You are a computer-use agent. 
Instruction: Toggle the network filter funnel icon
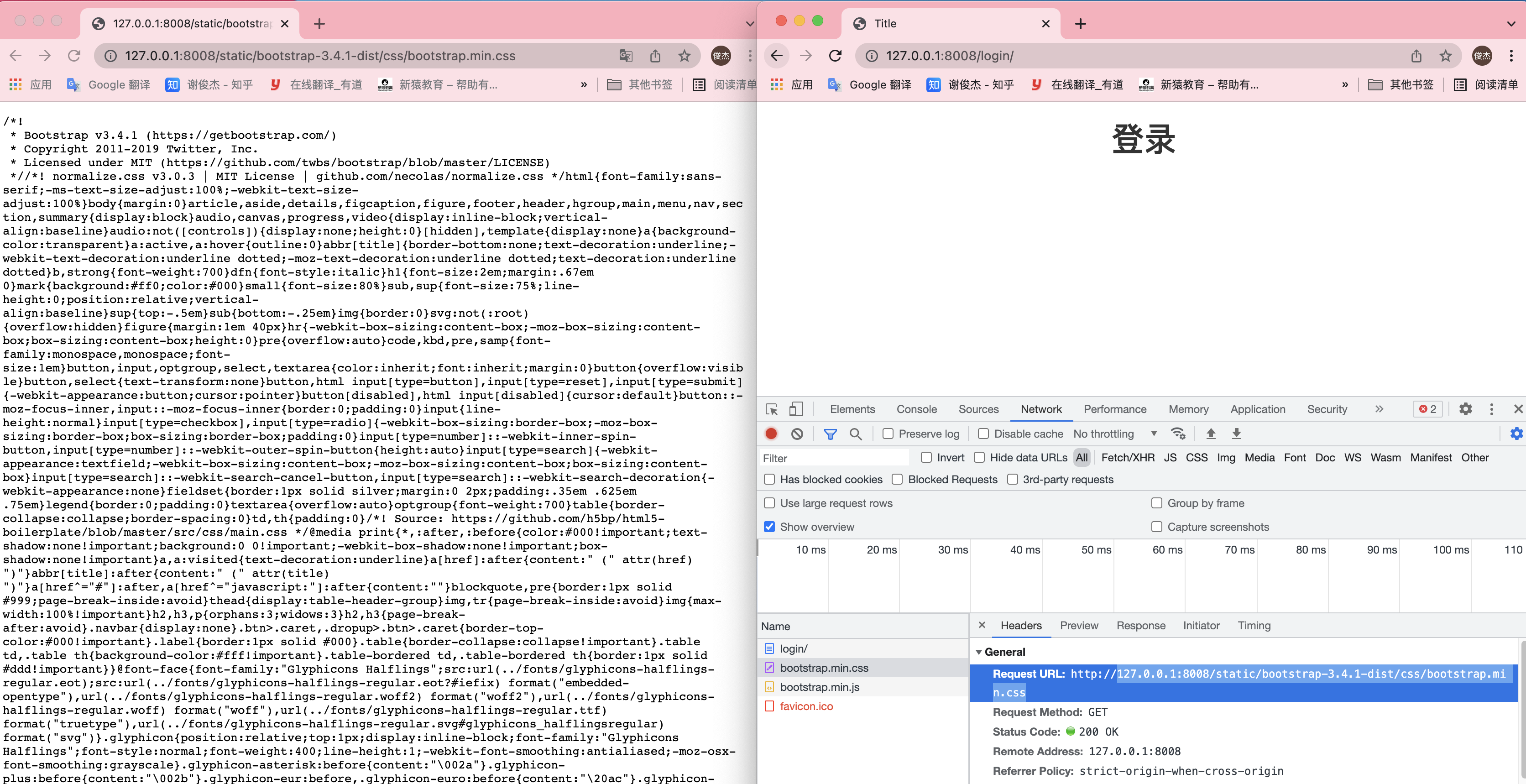(830, 434)
